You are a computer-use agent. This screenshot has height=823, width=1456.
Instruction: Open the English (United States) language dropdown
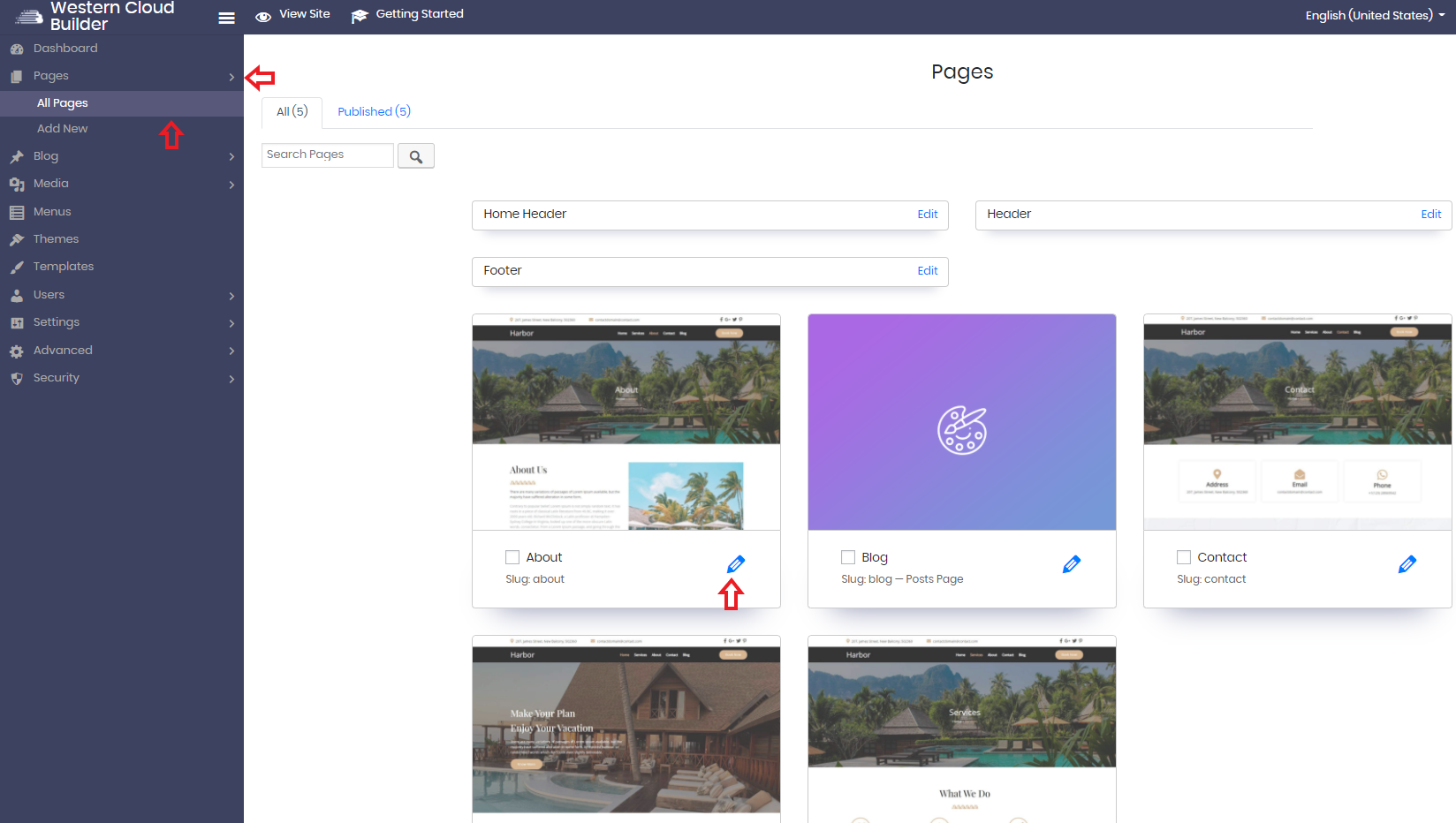coord(1374,15)
